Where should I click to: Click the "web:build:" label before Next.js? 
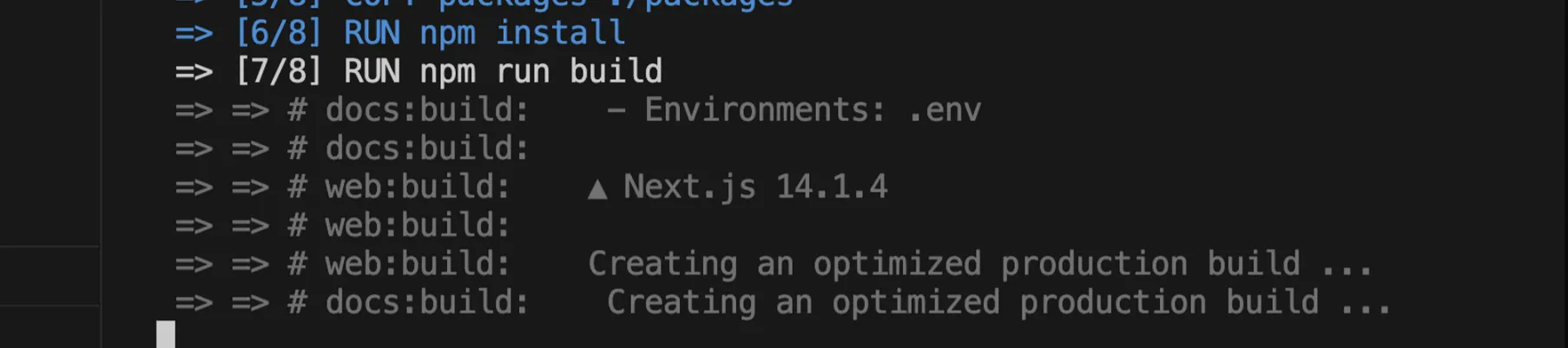417,187
